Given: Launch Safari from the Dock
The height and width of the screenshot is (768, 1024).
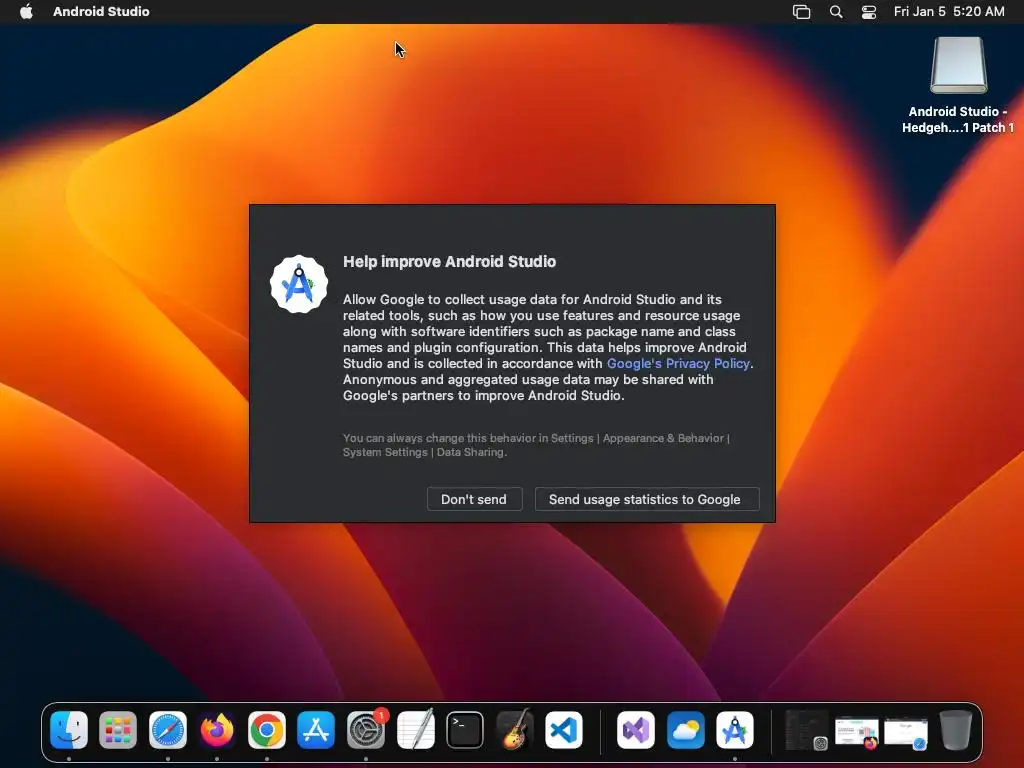Looking at the screenshot, I should click(168, 729).
